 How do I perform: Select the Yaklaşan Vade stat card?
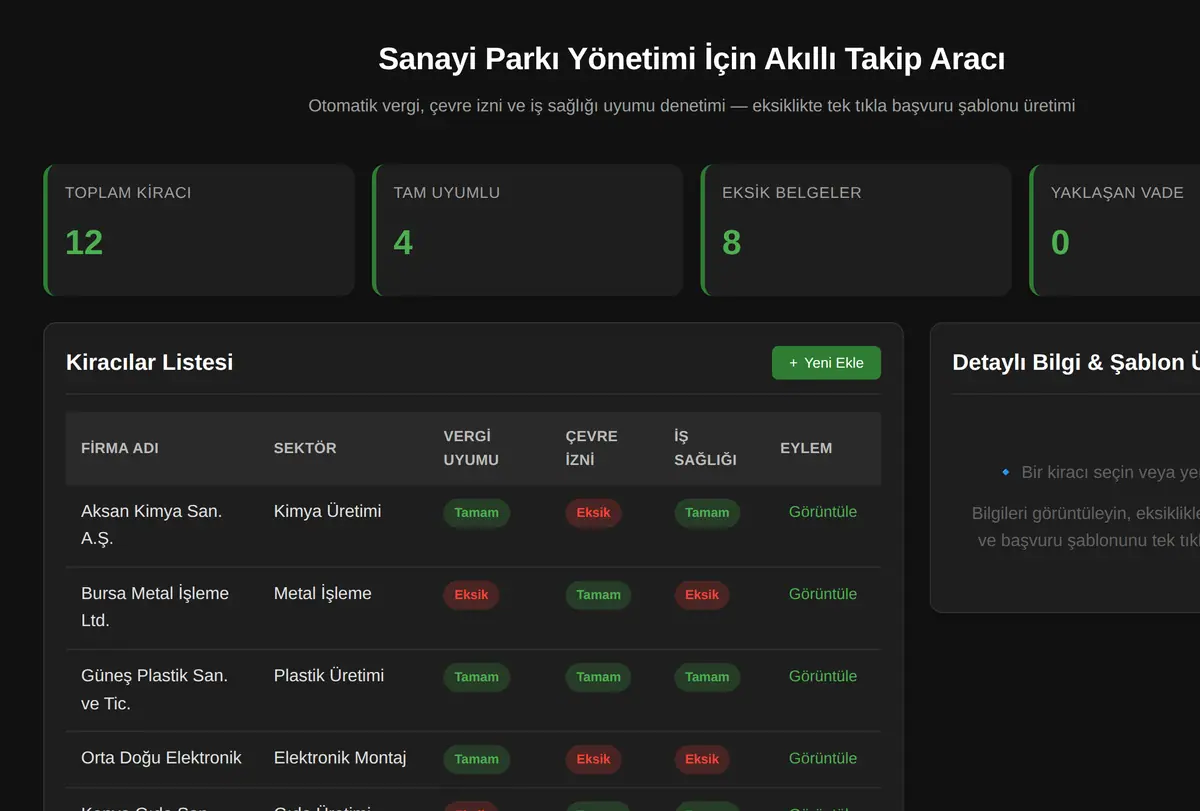point(1115,230)
